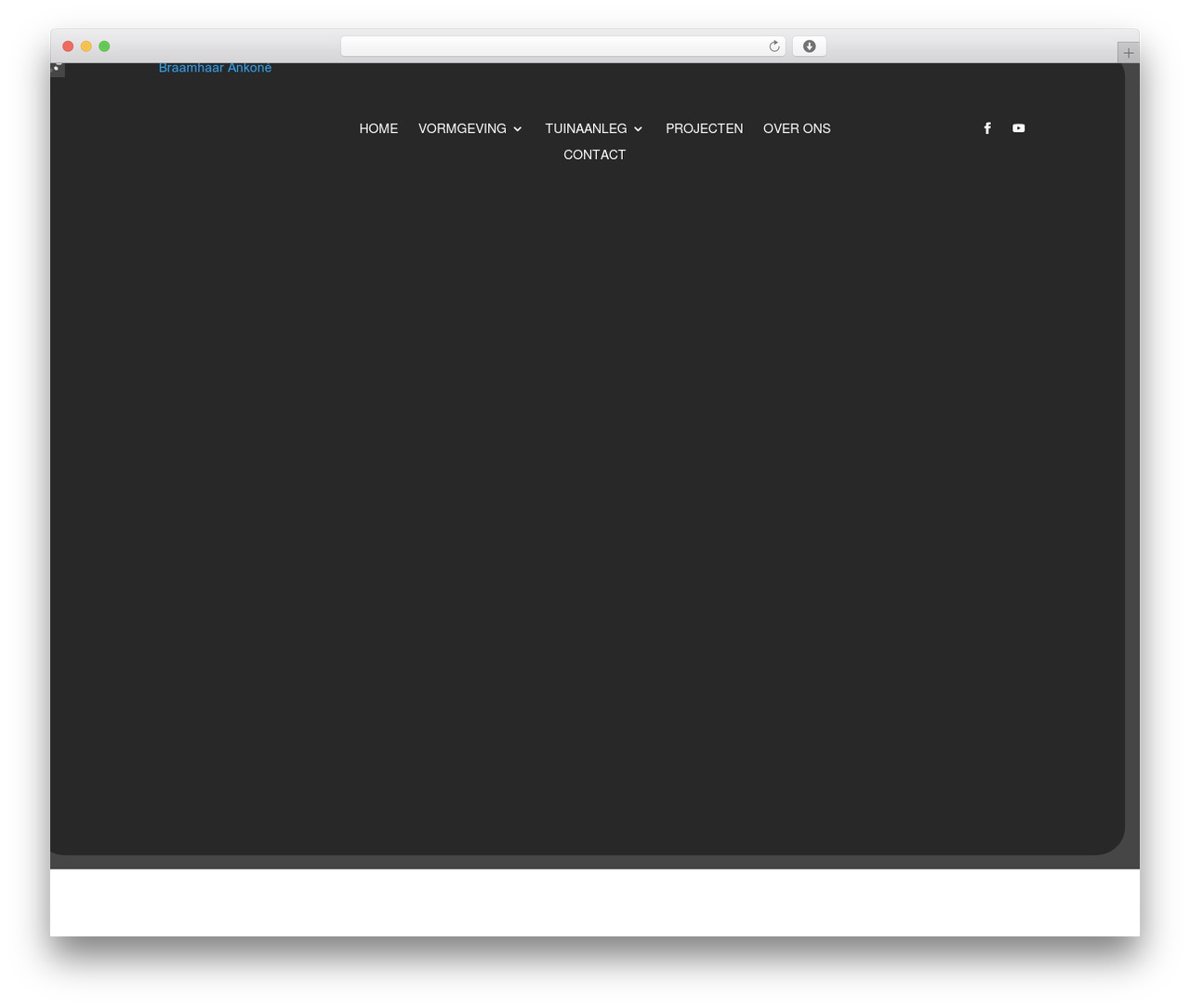Viewport: 1190px width, 1008px height.
Task: Navigate to the Over Ons page
Action: pyautogui.click(x=797, y=128)
